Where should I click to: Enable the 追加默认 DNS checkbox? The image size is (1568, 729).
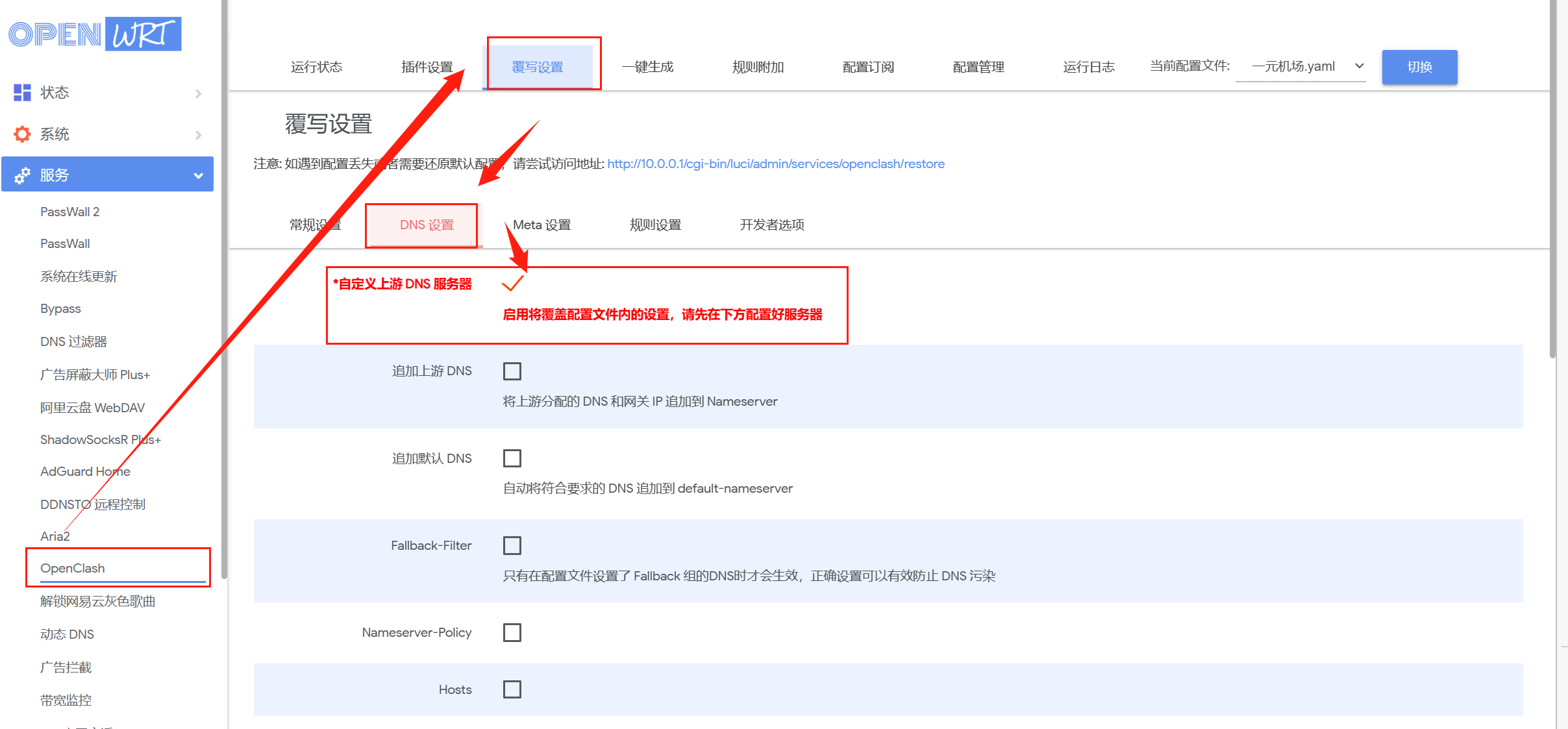click(512, 458)
